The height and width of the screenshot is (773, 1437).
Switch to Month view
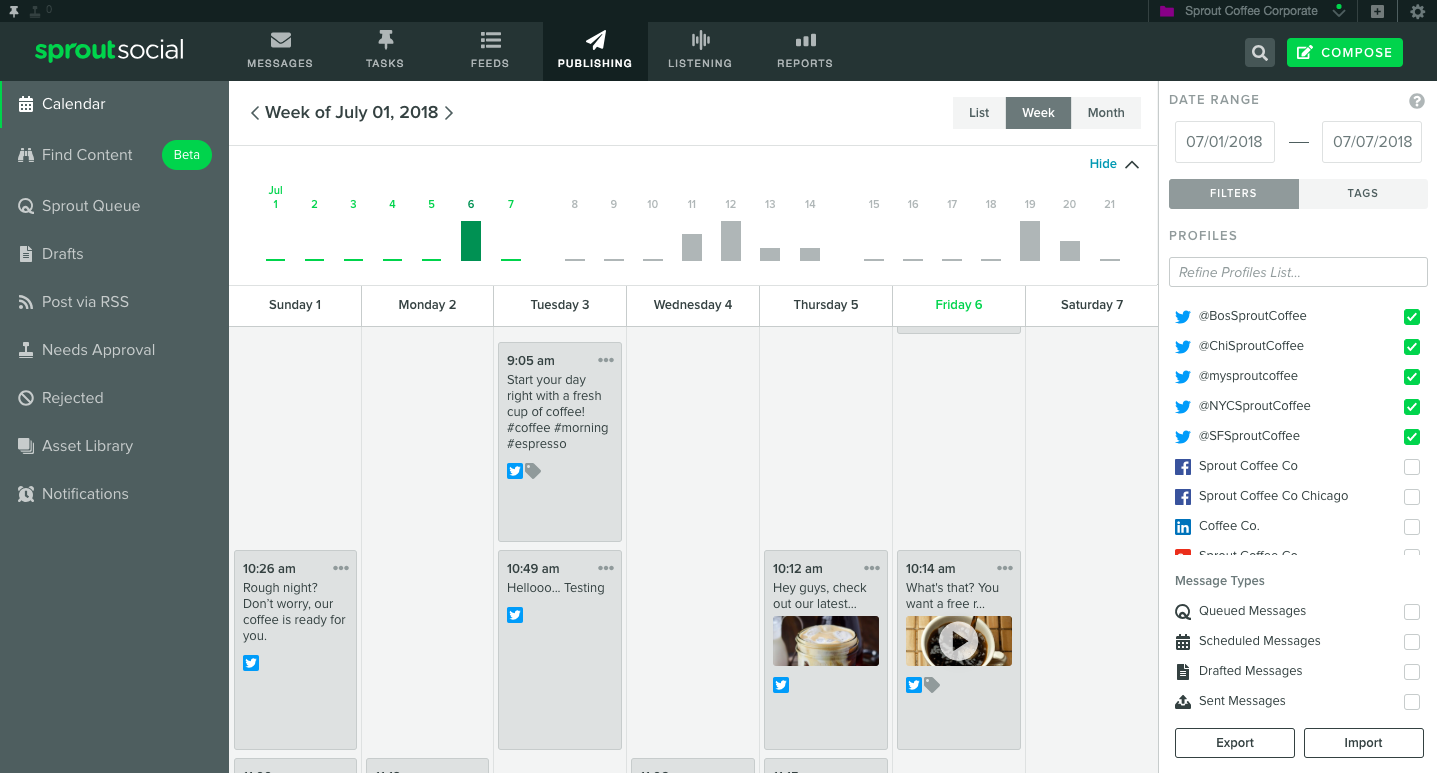(x=1106, y=113)
